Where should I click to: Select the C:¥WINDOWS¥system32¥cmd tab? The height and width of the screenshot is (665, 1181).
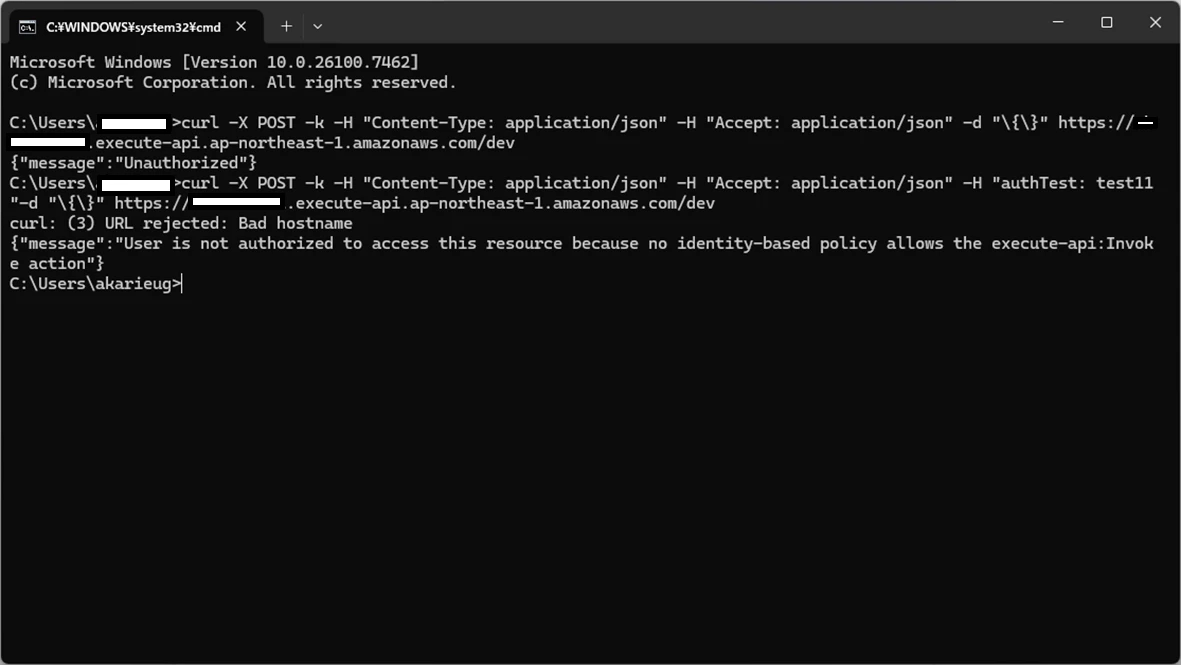click(x=136, y=26)
